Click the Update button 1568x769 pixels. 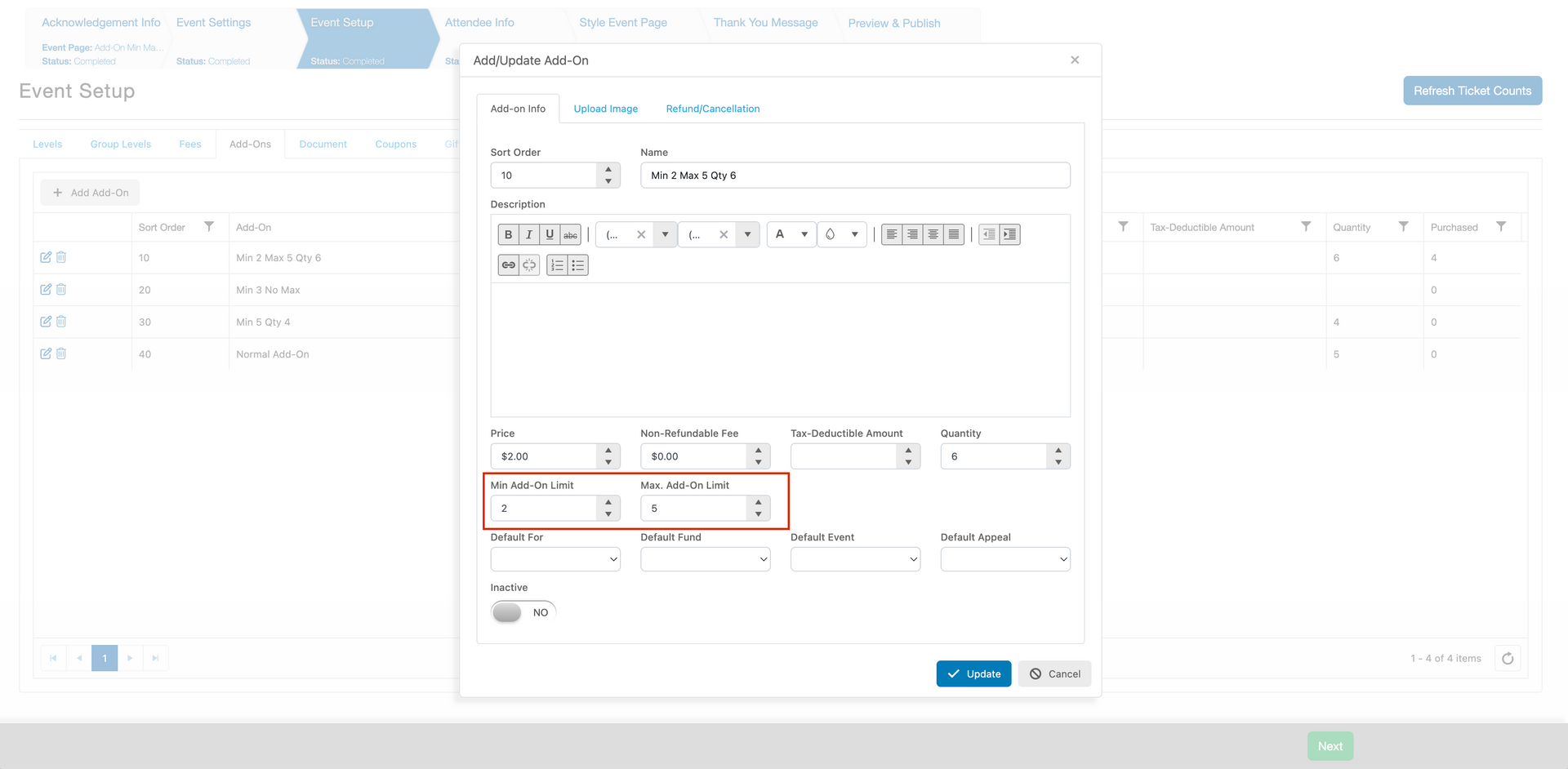click(x=974, y=673)
